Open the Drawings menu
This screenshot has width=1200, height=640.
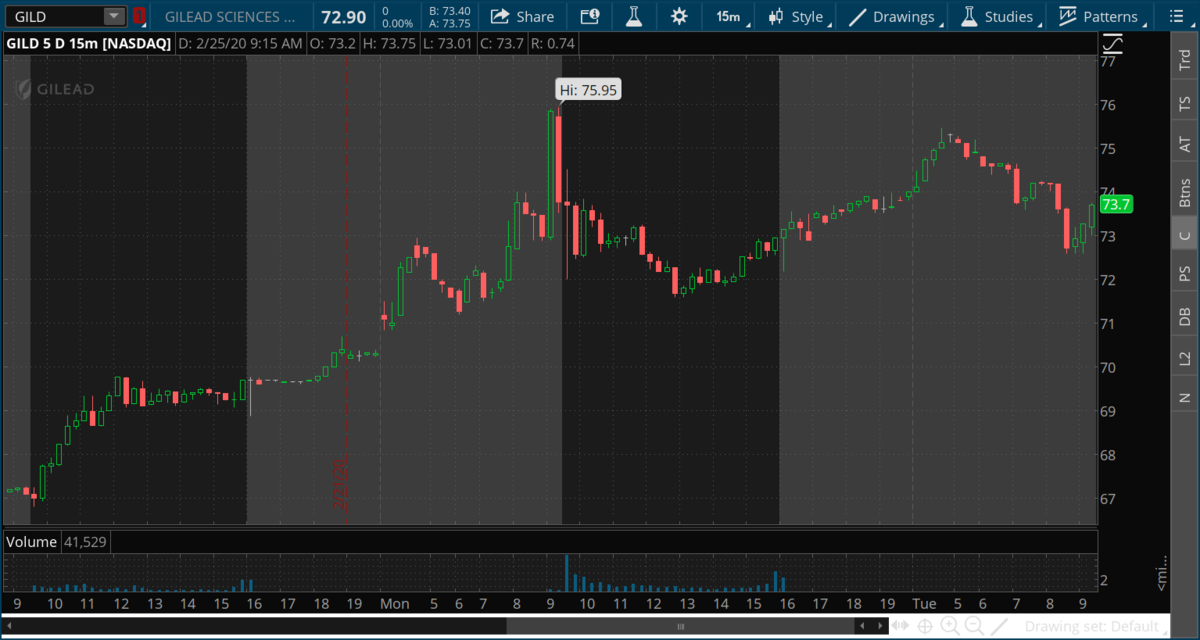click(892, 16)
